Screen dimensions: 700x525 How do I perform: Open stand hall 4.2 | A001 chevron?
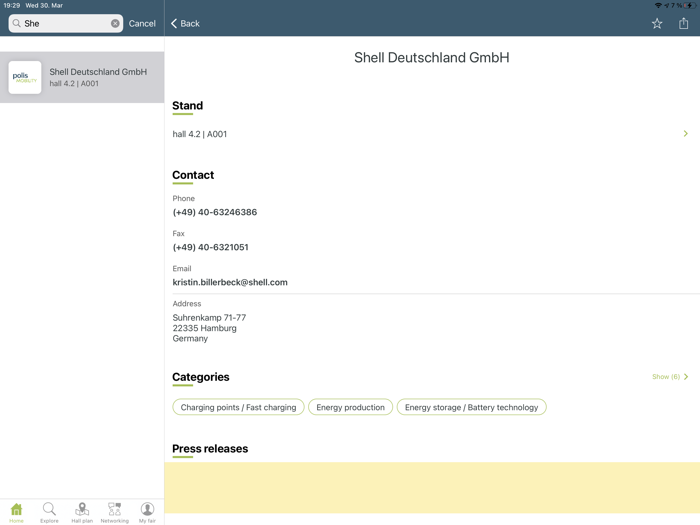[x=686, y=133]
